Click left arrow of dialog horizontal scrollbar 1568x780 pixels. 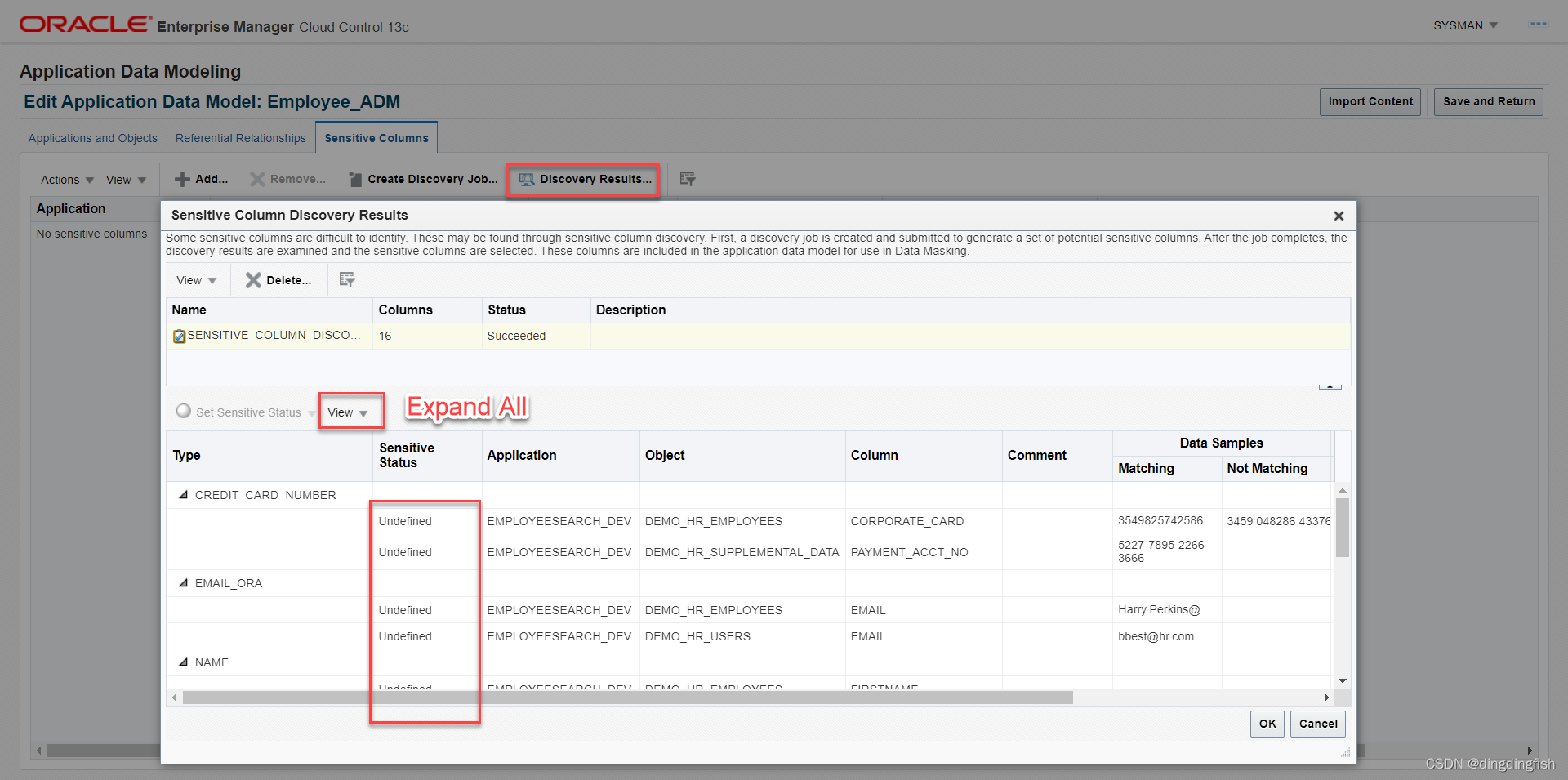pyautogui.click(x=175, y=698)
